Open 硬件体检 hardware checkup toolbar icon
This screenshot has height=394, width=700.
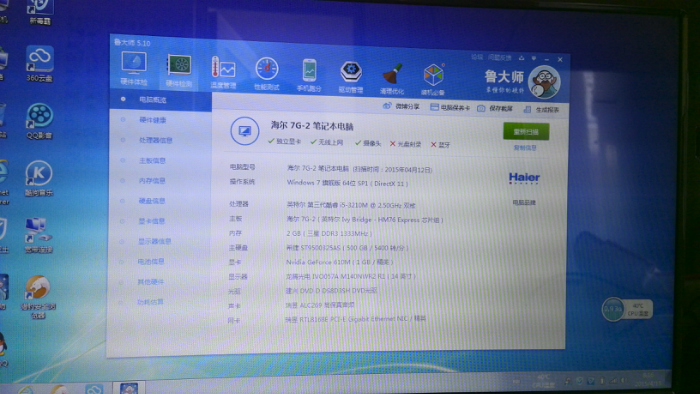tap(134, 68)
